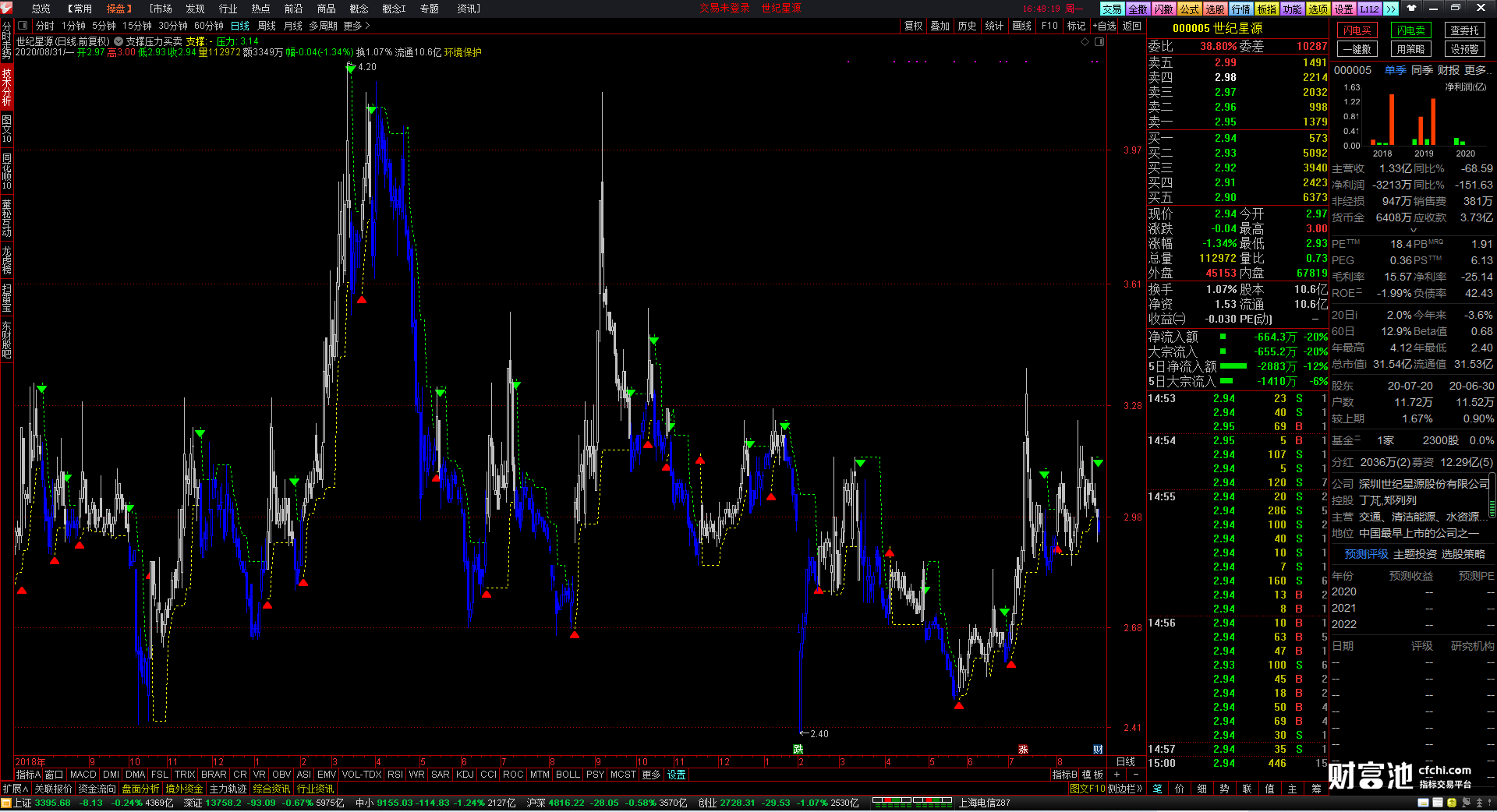This screenshot has width=1497, height=812.
Task: Click the 全撤 toolbar button
Action: [1138, 9]
